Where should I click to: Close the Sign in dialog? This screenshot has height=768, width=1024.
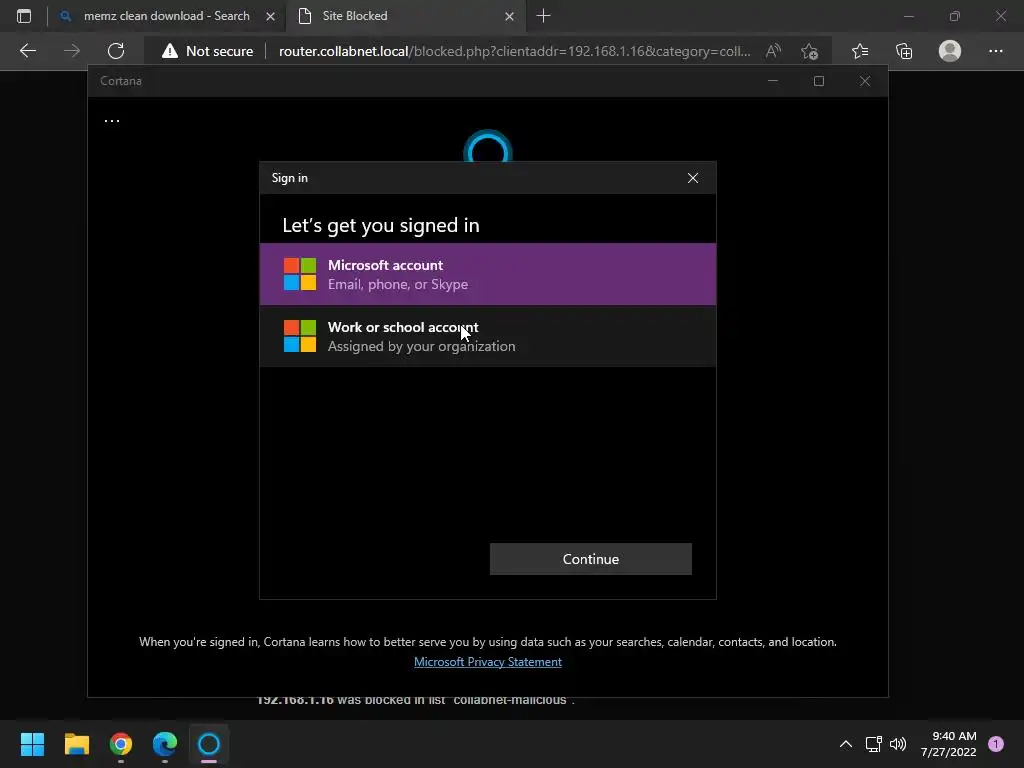[693, 178]
